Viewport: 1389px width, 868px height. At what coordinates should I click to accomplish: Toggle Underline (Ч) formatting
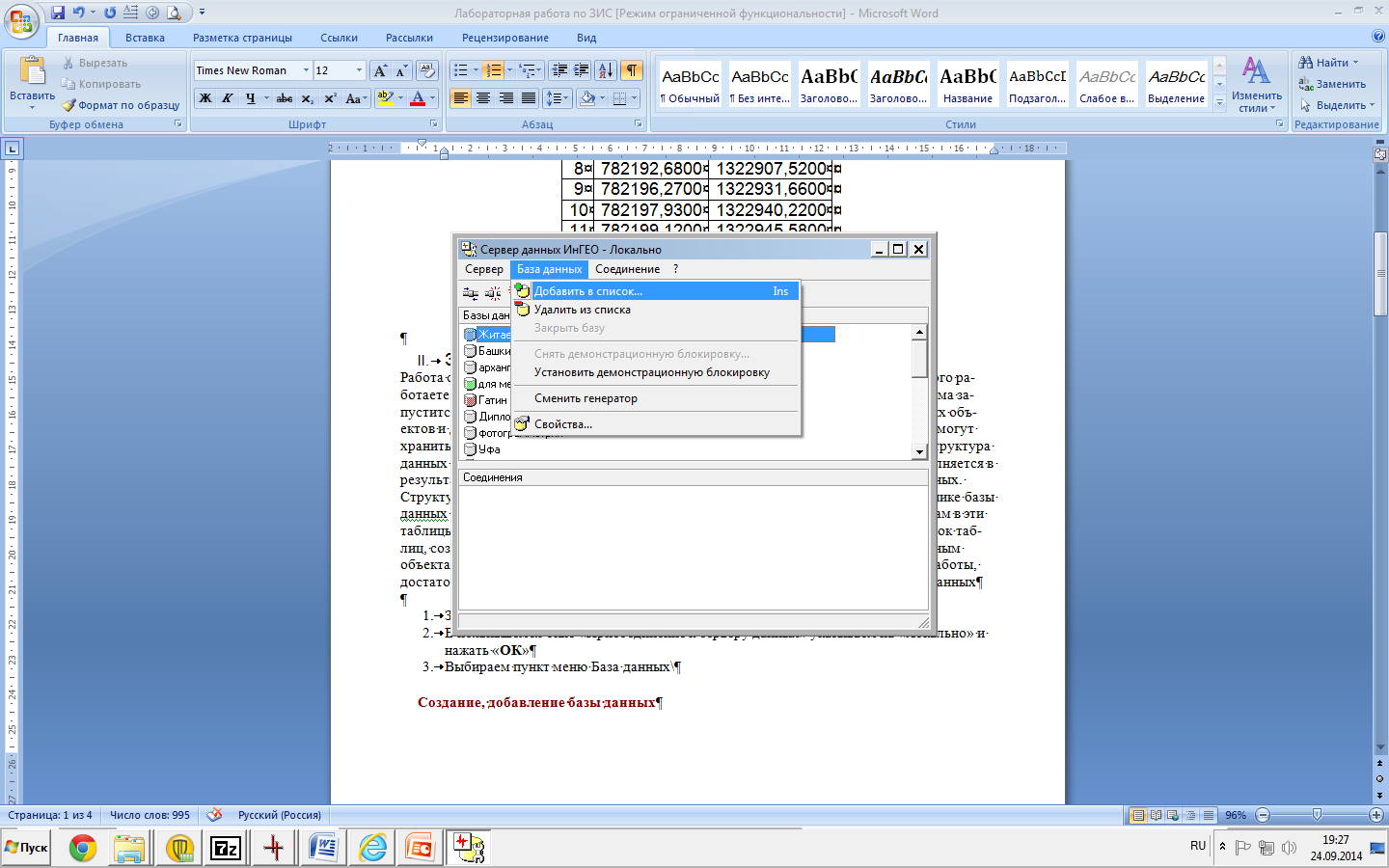pos(251,98)
